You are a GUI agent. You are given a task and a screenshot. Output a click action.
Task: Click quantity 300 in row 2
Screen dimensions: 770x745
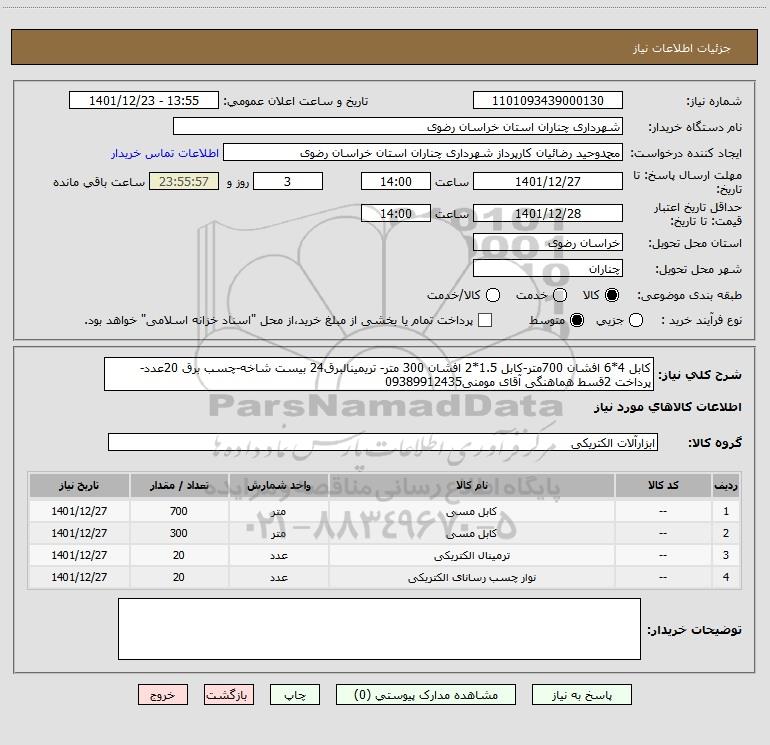tap(179, 533)
